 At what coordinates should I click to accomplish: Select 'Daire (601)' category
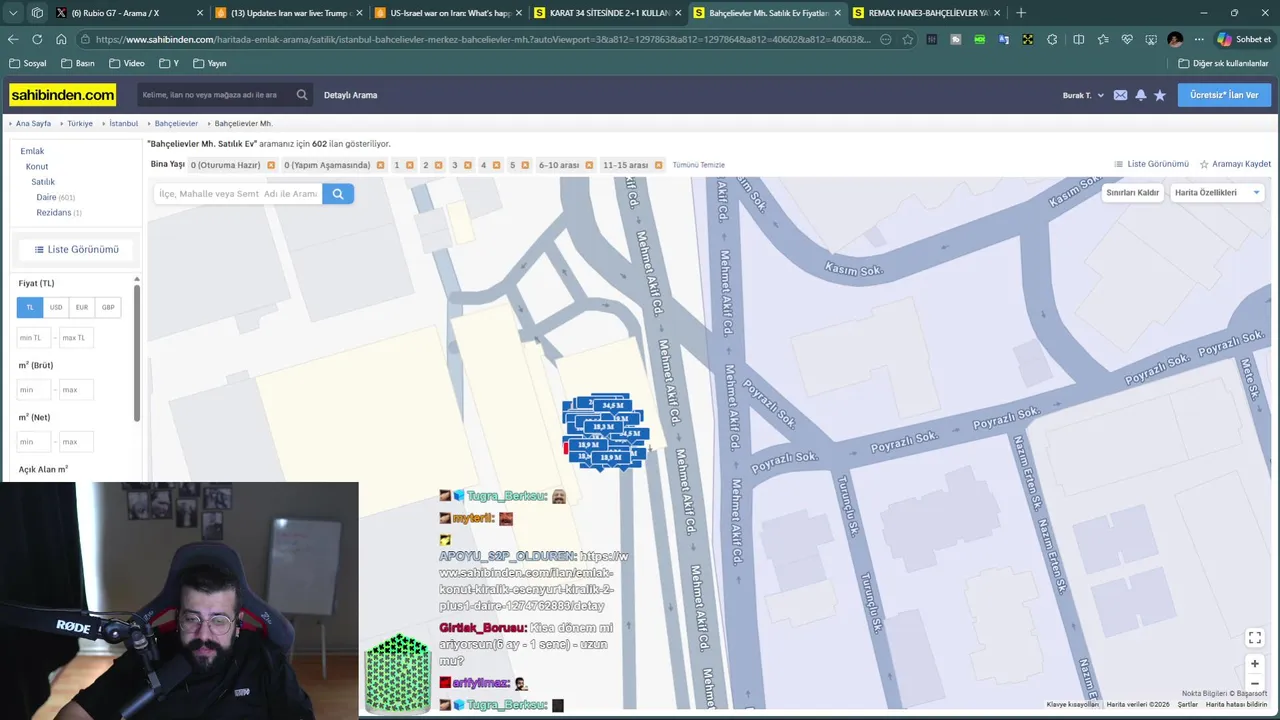click(x=55, y=197)
